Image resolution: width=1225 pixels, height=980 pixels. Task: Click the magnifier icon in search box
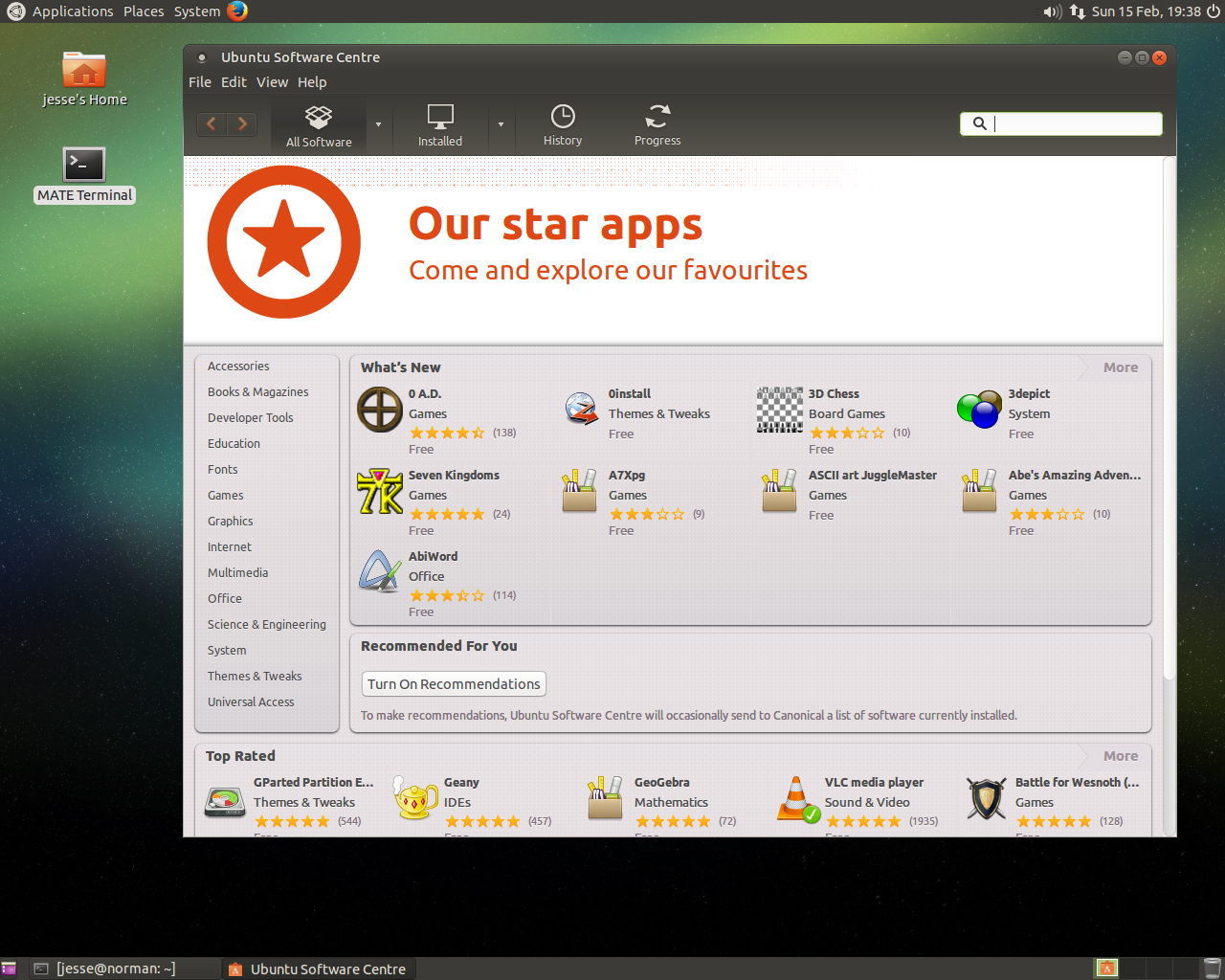click(979, 123)
